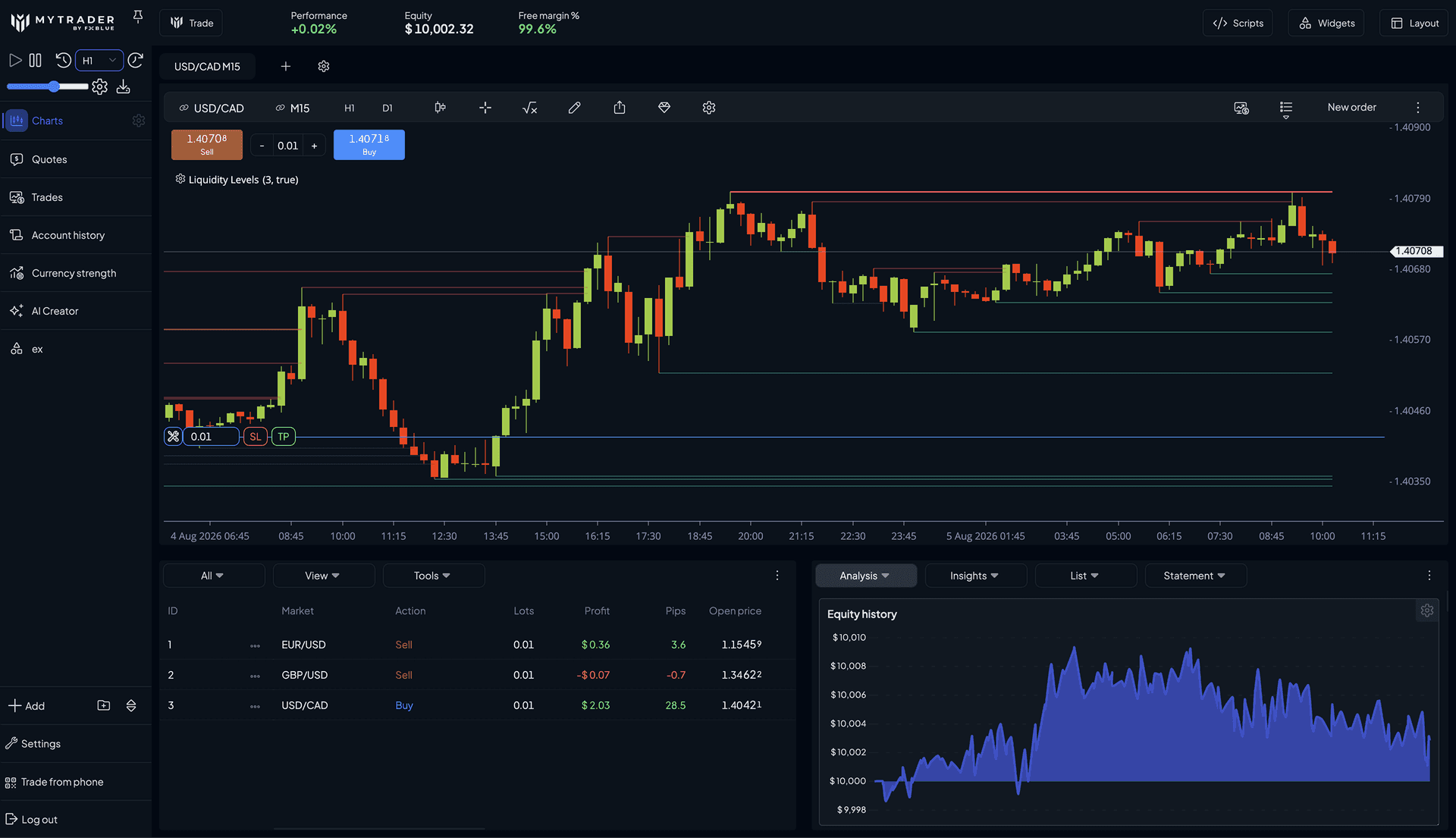Open Currency strength in sidebar
Viewport: 1456px width, 838px height.
(x=76, y=273)
